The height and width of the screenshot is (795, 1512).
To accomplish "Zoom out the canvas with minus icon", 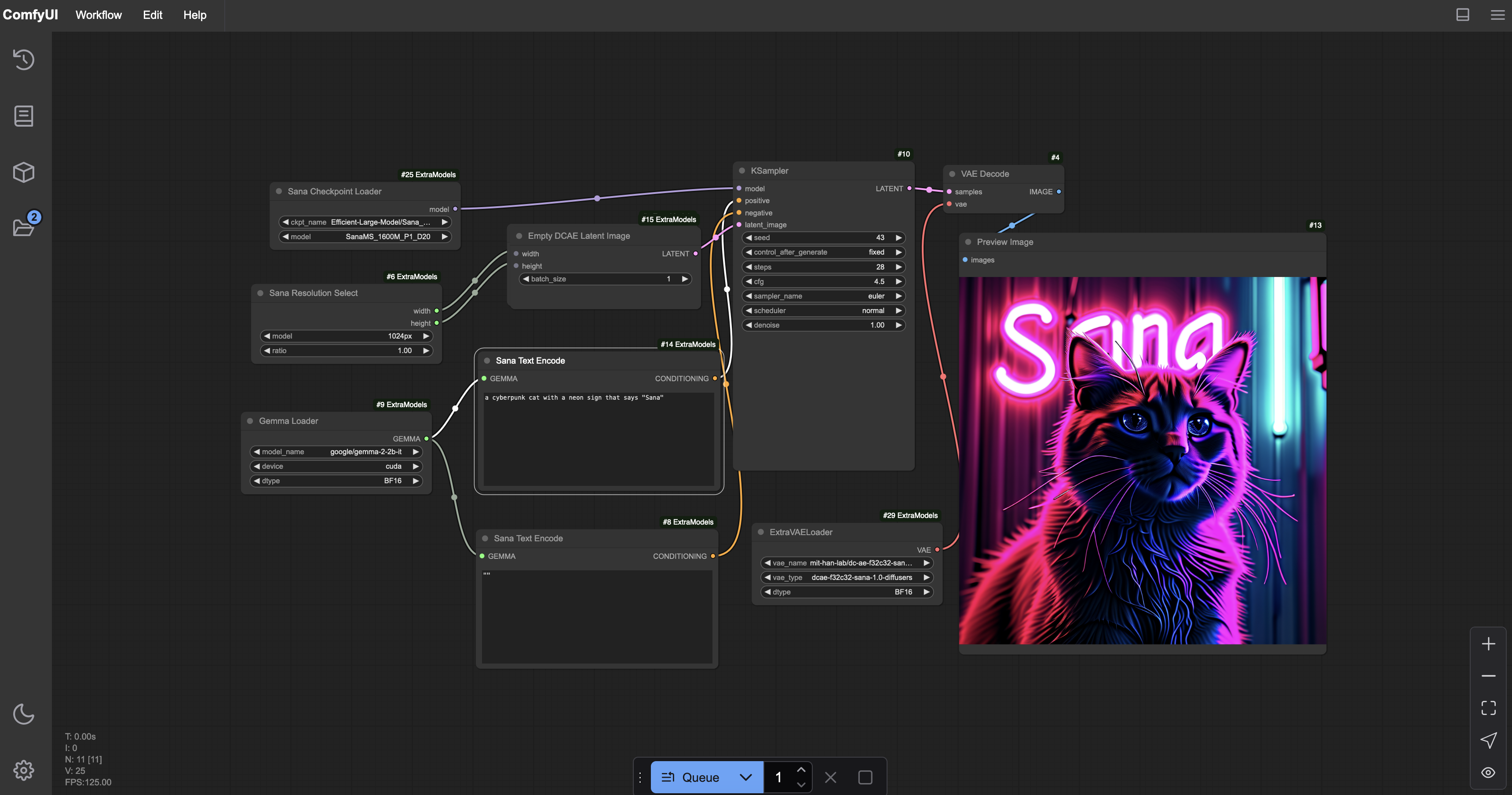I will 1489,676.
